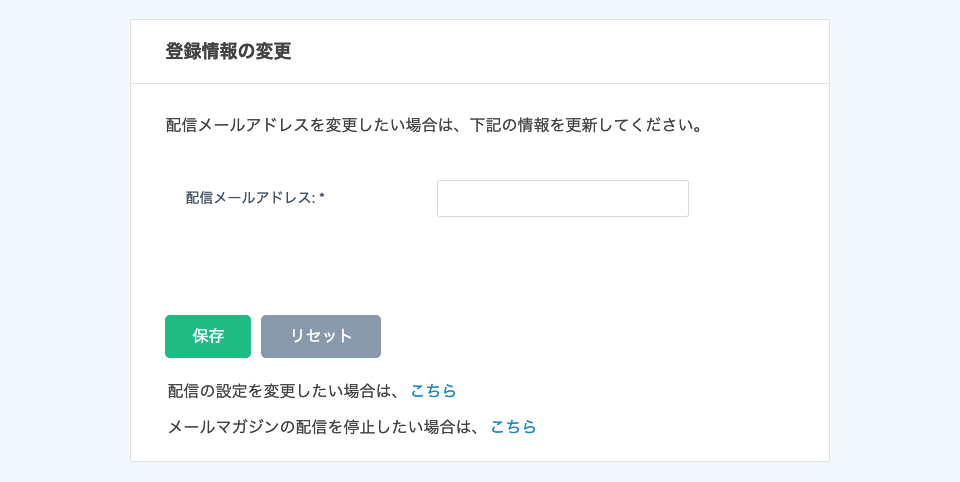Click the empty space between the field and 保存
The image size is (960, 482).
click(400, 265)
